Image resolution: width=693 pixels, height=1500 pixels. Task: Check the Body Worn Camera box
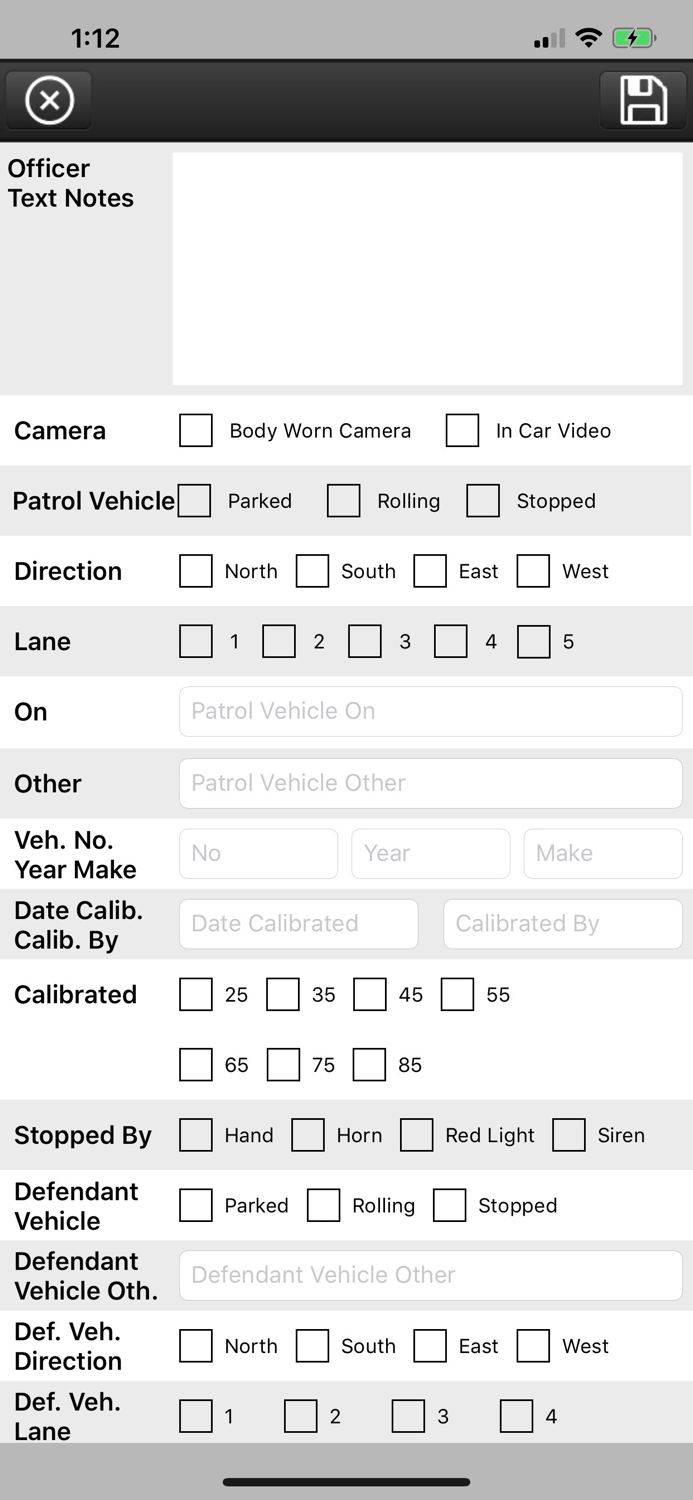pos(196,431)
